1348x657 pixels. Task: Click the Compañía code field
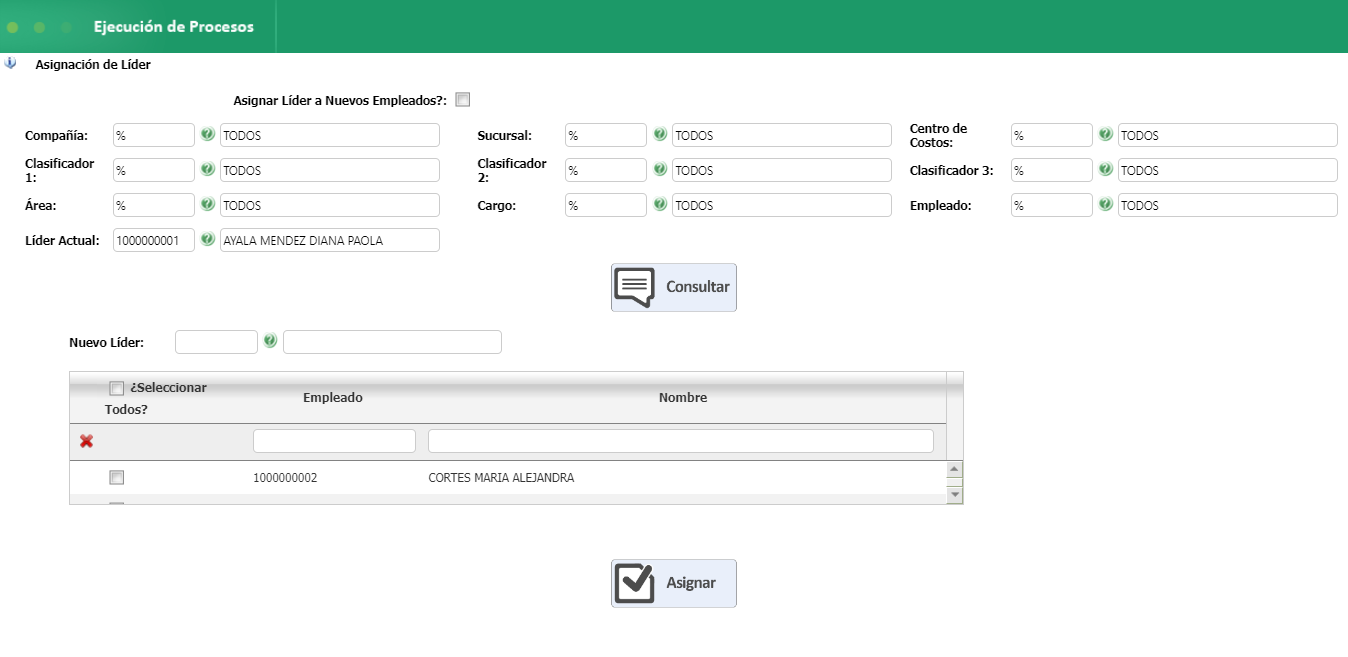(154, 135)
